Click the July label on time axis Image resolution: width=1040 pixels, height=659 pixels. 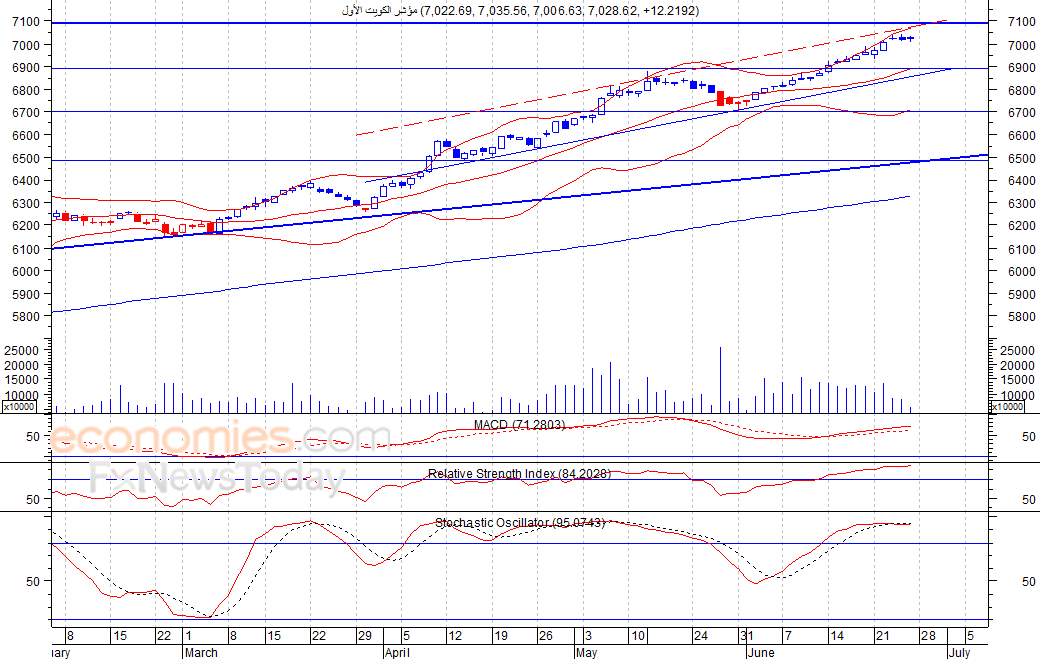click(960, 652)
